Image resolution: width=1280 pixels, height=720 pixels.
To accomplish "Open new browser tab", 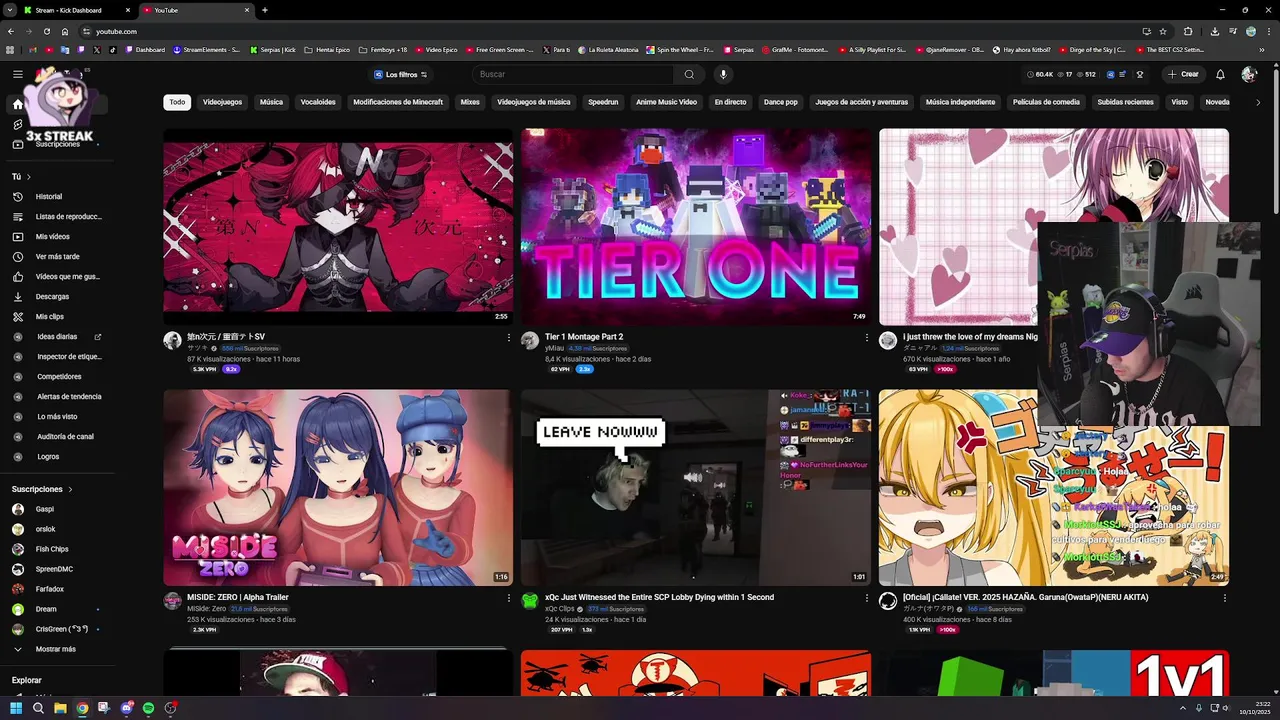I will click(264, 10).
